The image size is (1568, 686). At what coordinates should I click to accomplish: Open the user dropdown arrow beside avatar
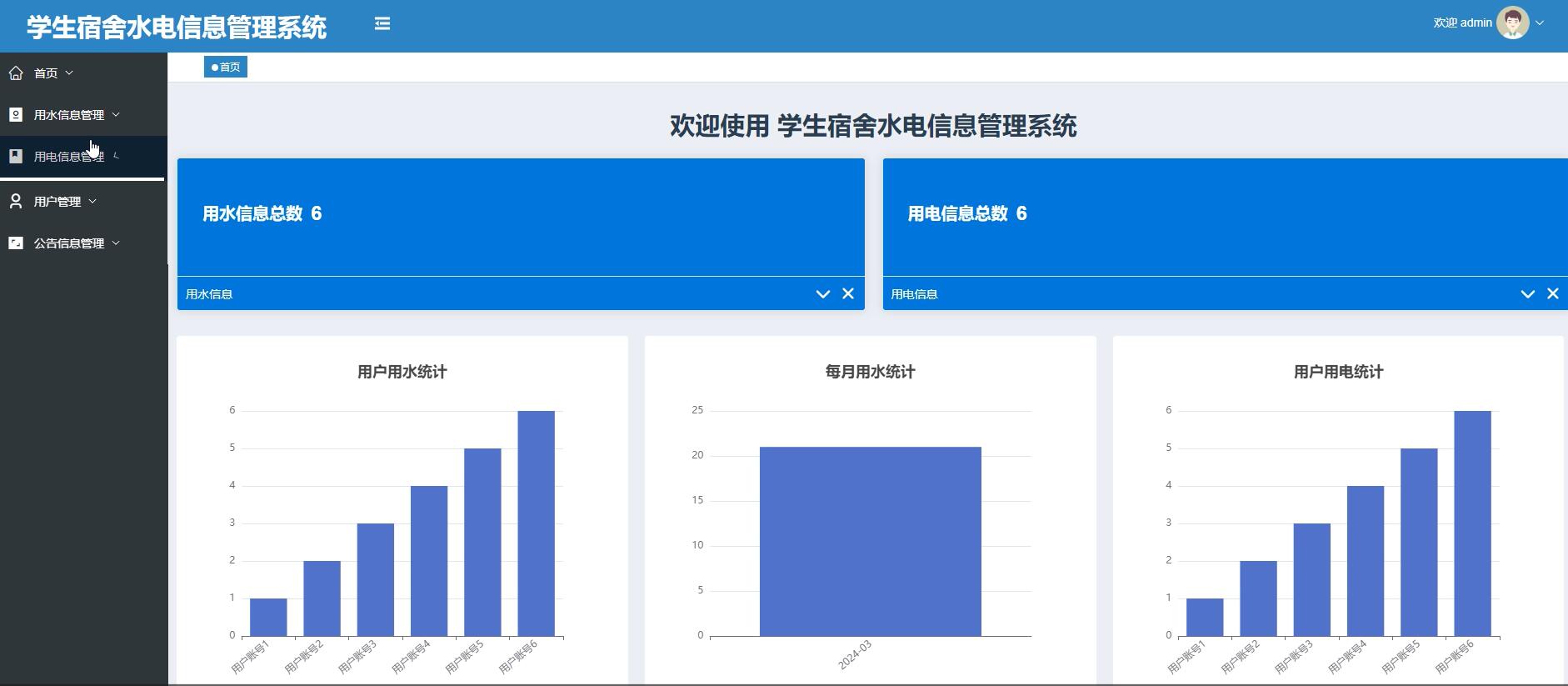point(1540,23)
